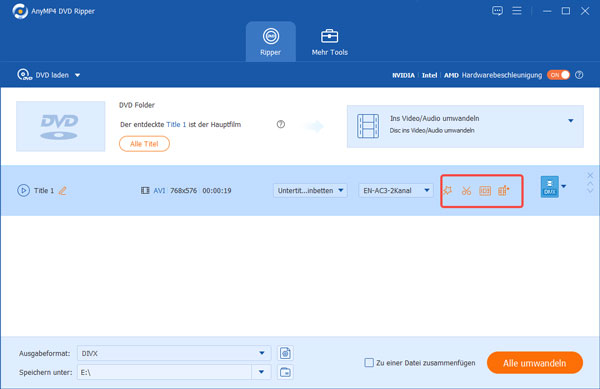Image resolution: width=600 pixels, height=389 pixels.
Task: Click the Intel label in toolbar
Action: pos(429,75)
